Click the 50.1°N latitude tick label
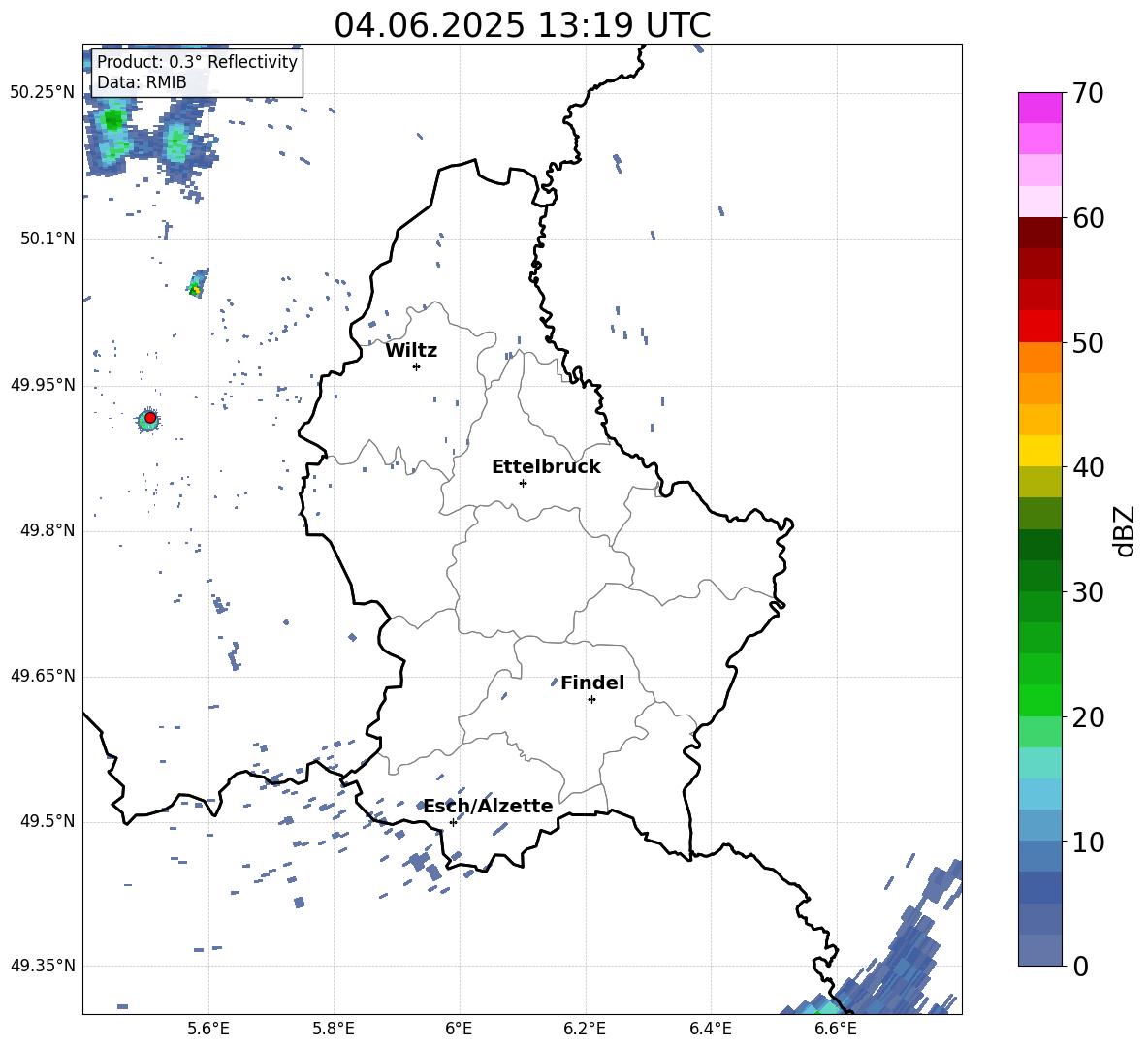The image size is (1148, 1048). click(48, 239)
